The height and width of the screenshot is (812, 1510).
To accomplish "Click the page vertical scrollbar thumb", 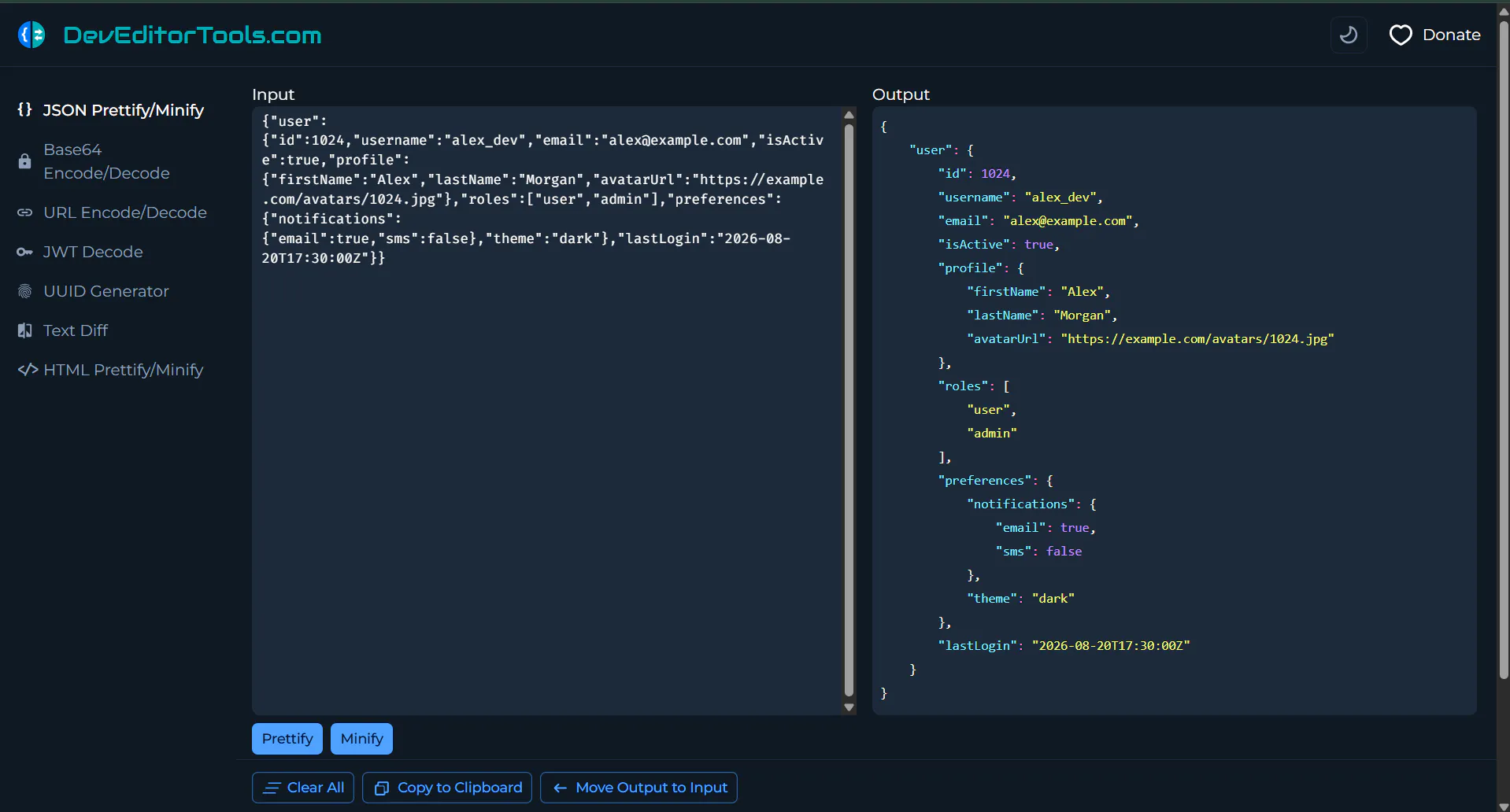I will tap(1504, 350).
